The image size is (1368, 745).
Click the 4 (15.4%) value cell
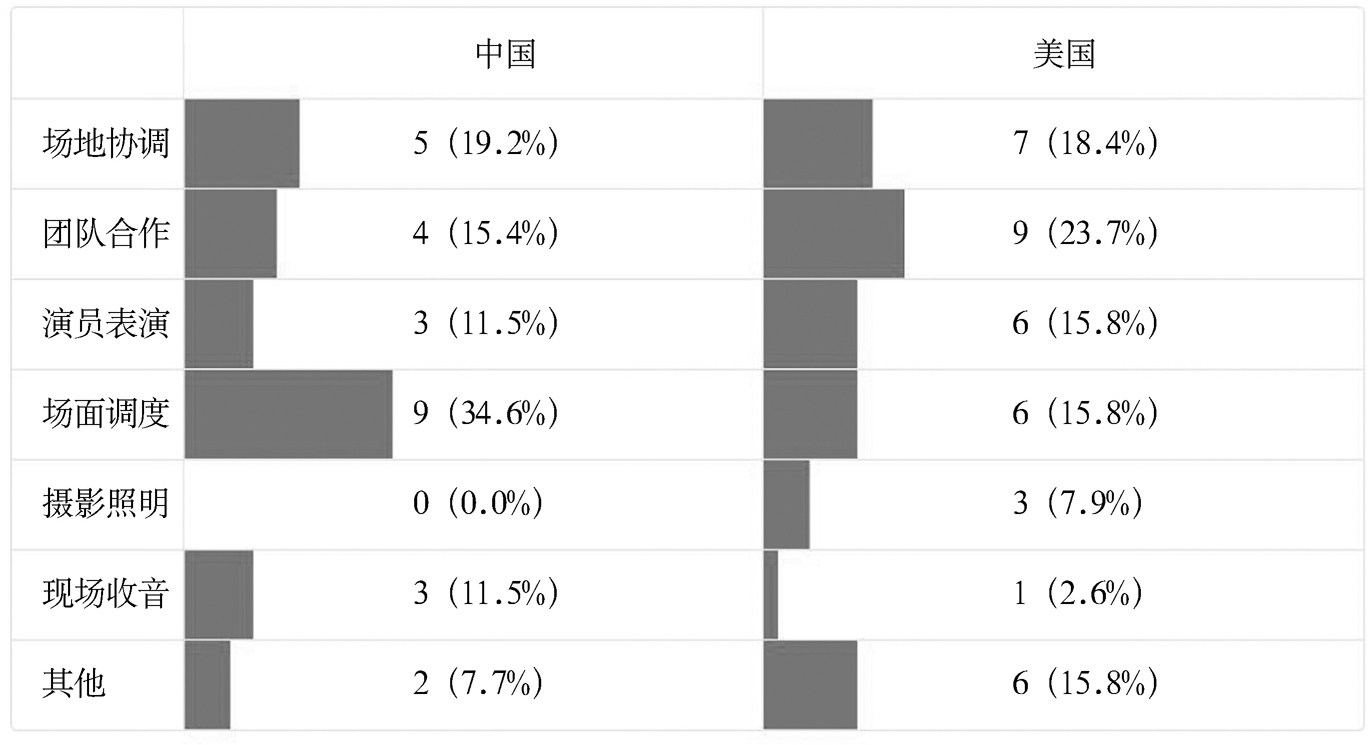[485, 234]
